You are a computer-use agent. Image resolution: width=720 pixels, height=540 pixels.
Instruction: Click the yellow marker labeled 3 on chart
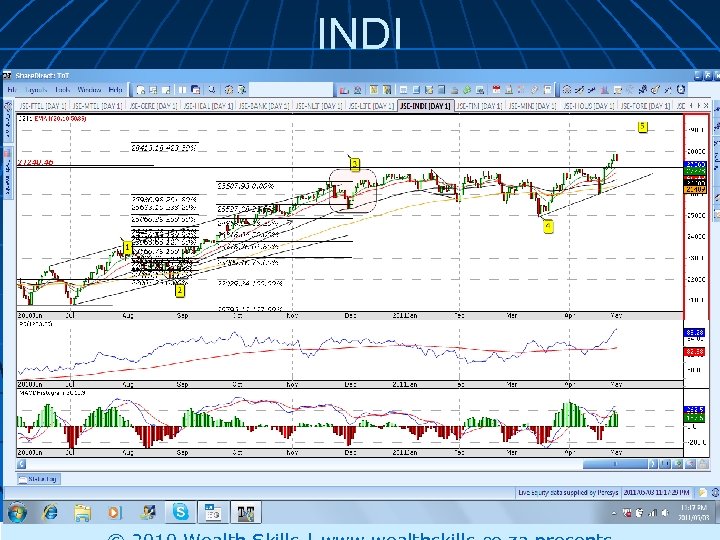click(354, 164)
